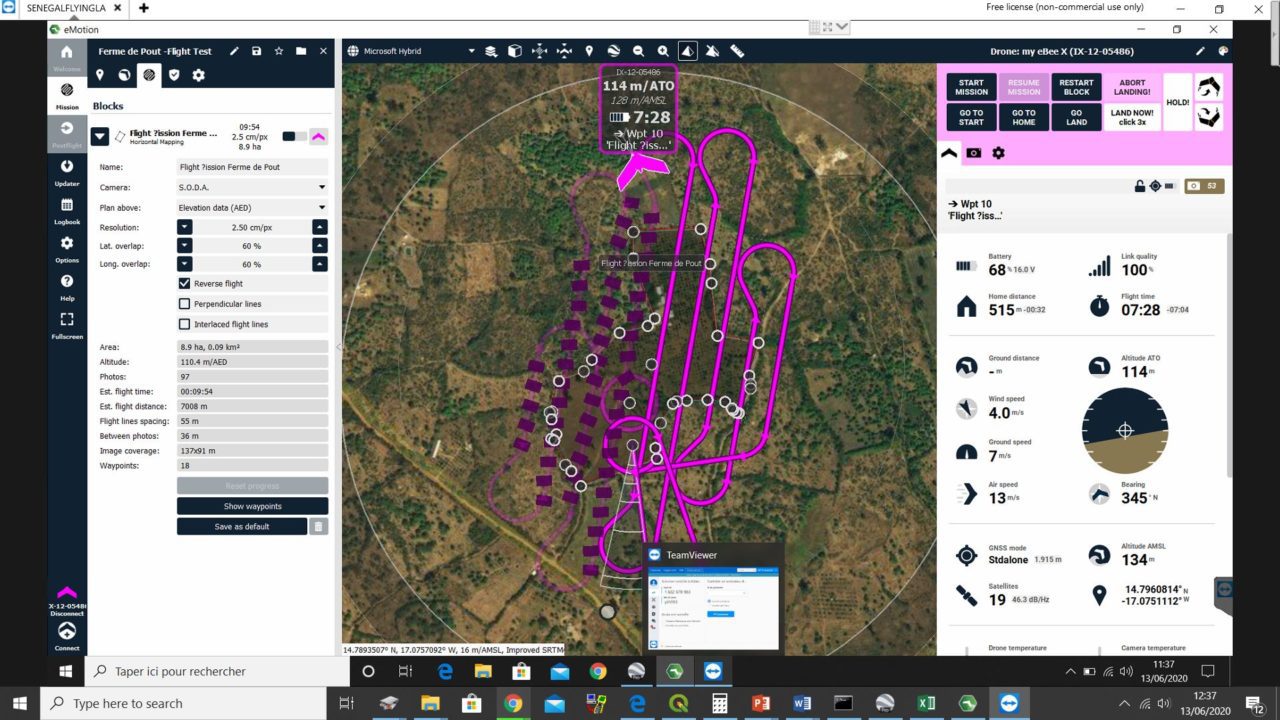Screen dimensions: 1280x720
Task: Uncheck the Reverse flight checkbox
Action: tap(184, 284)
